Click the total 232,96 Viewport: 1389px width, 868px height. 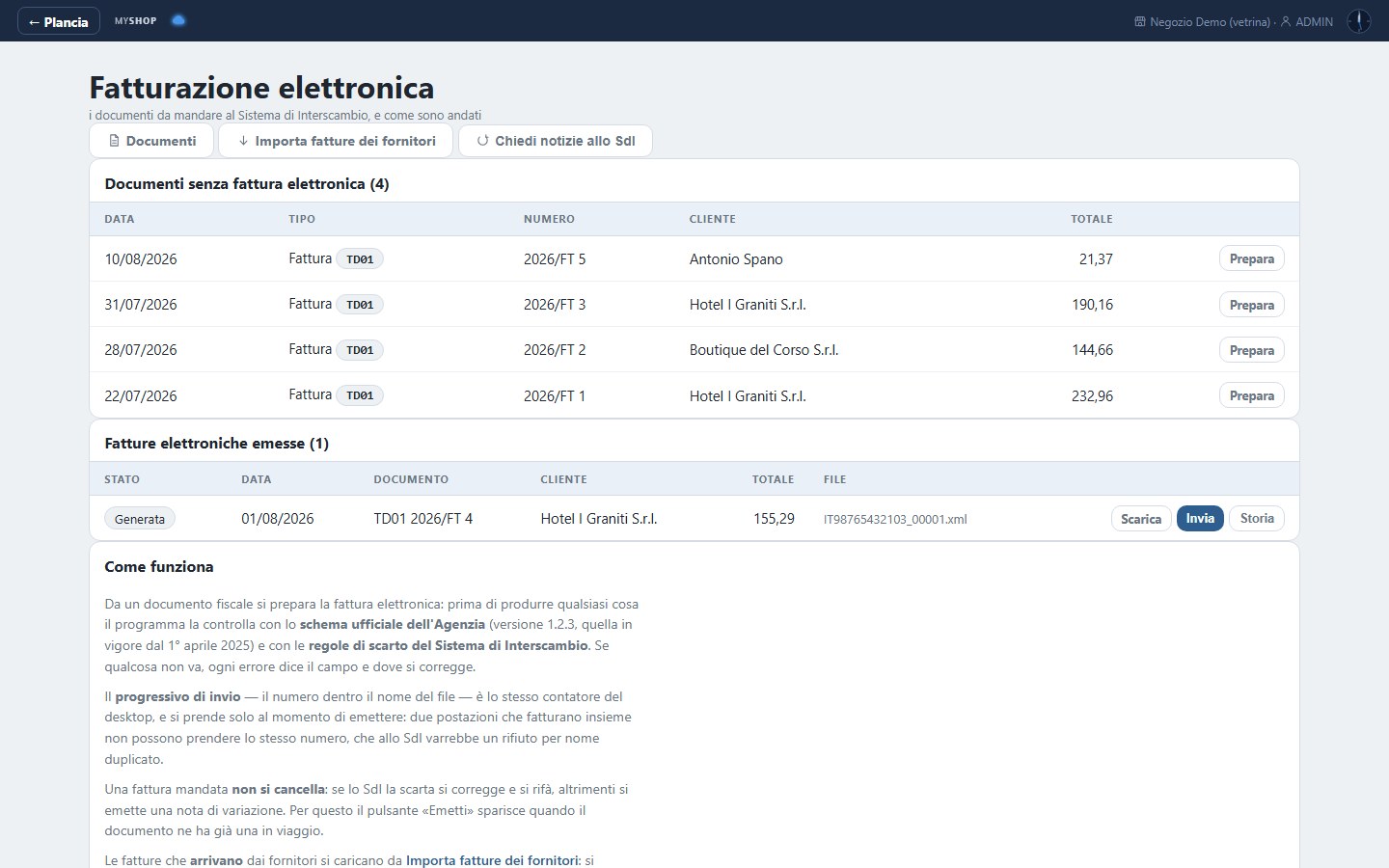(1092, 395)
